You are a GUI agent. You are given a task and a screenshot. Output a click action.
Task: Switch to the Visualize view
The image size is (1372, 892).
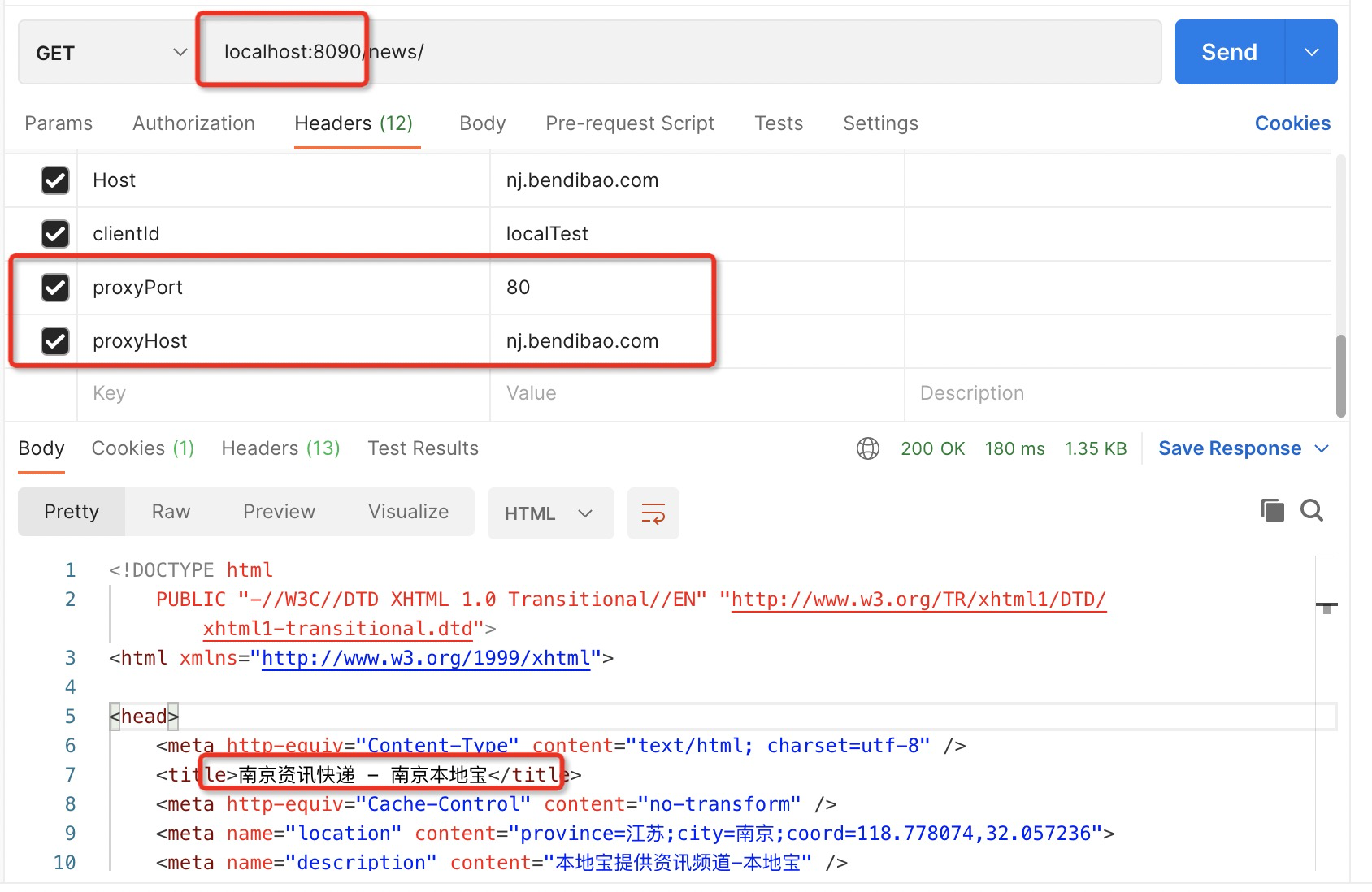pyautogui.click(x=408, y=512)
